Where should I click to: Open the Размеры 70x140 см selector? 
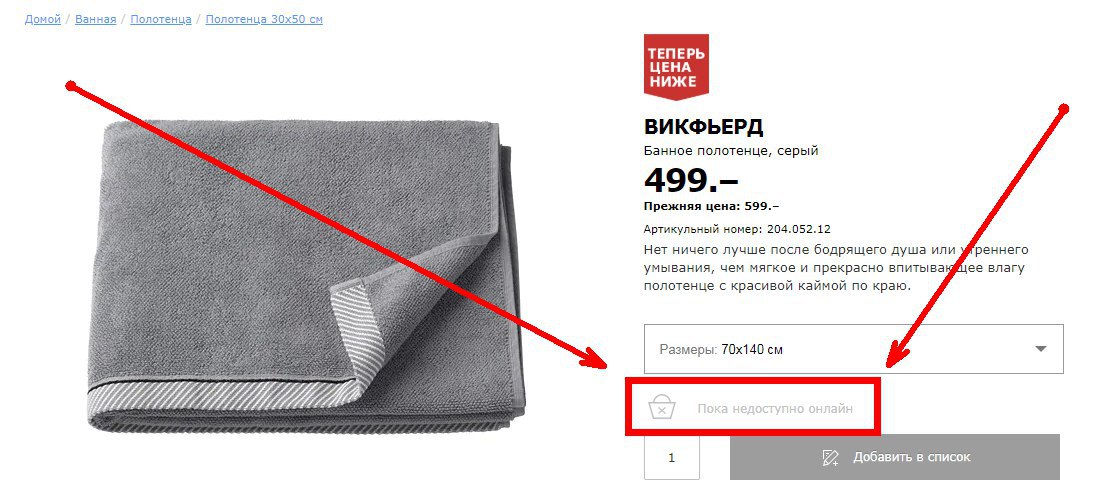[854, 349]
